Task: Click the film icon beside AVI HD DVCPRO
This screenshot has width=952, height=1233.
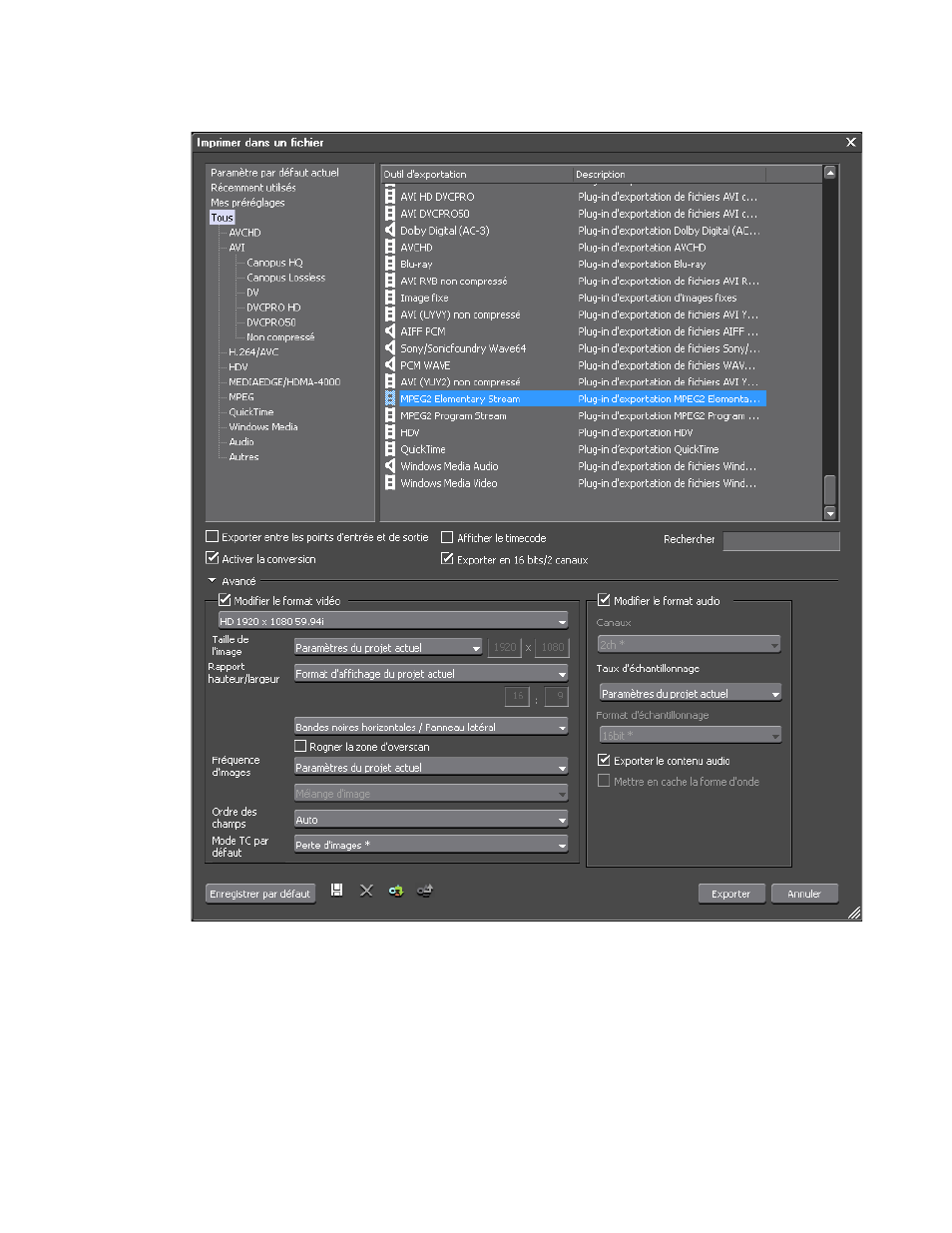Action: point(390,197)
